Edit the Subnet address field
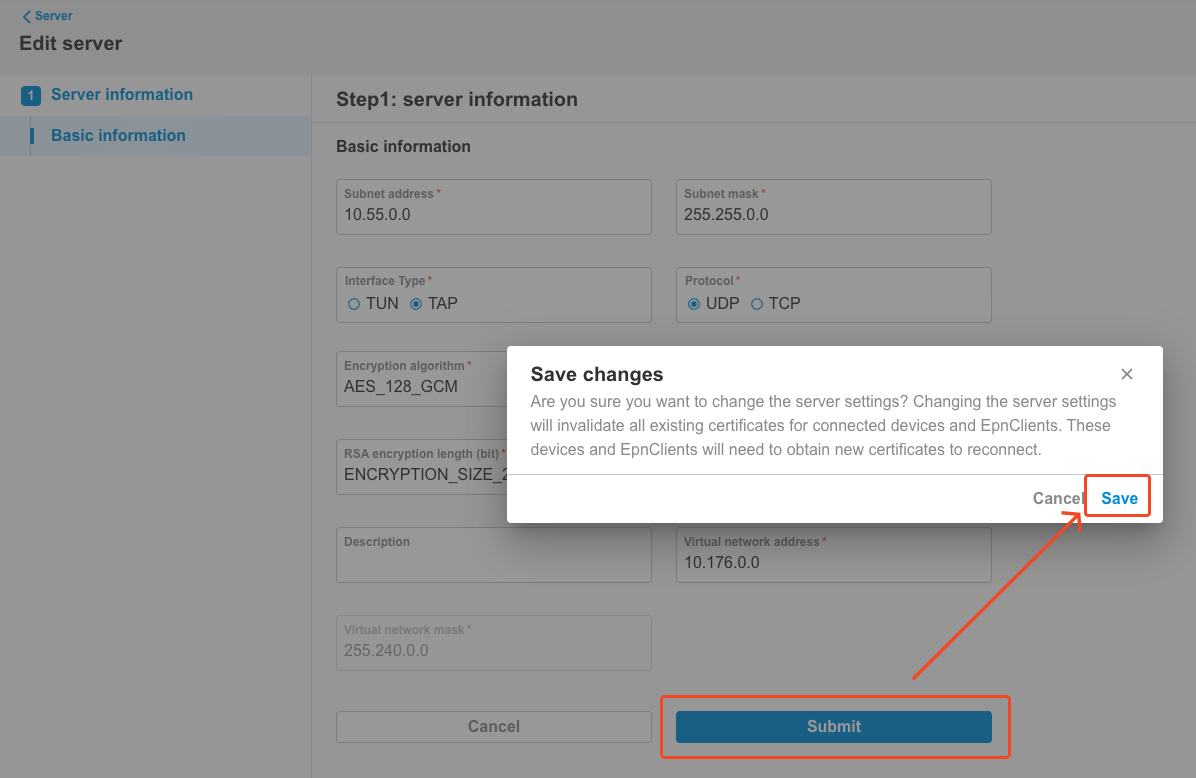The width and height of the screenshot is (1196, 778). [493, 213]
